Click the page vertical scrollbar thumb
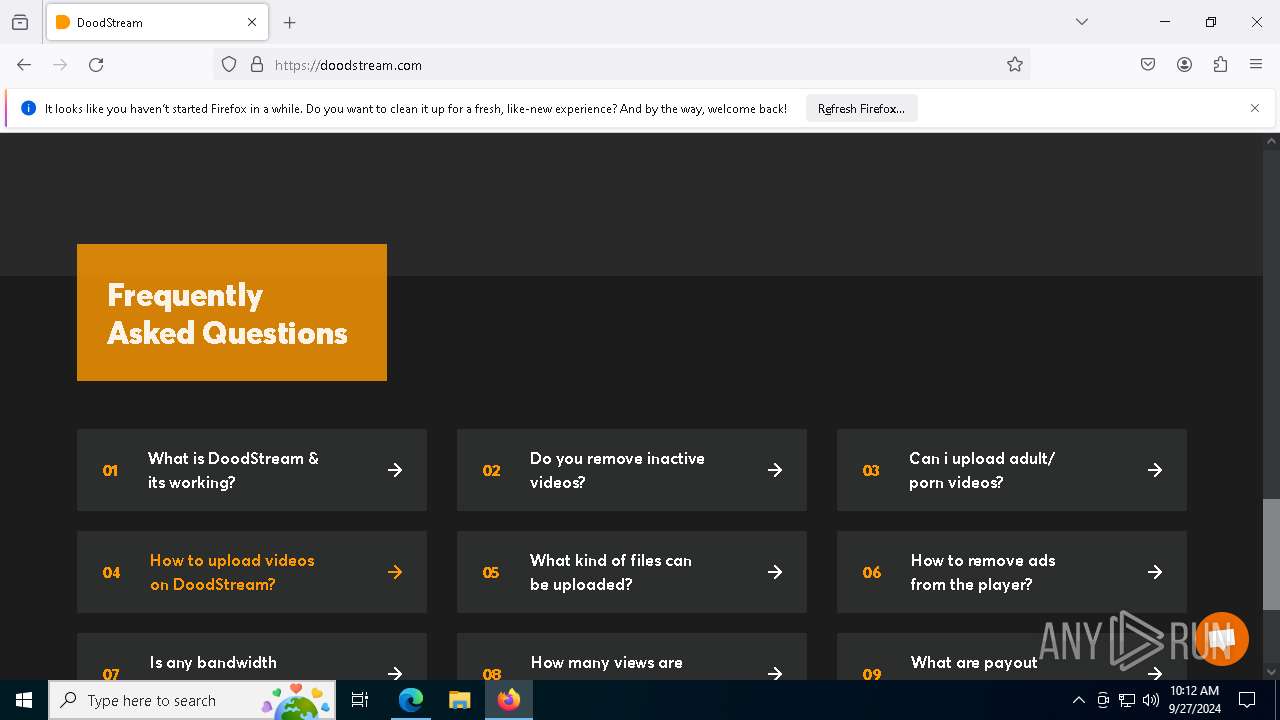The image size is (1280, 720). pyautogui.click(x=1271, y=554)
